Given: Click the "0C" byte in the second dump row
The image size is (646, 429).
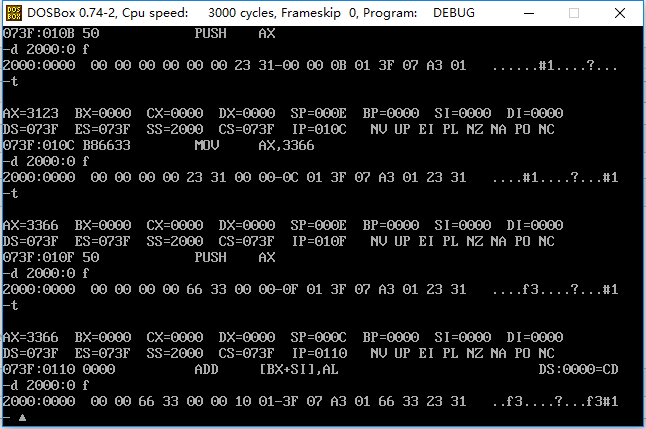Looking at the screenshot, I should [x=290, y=177].
